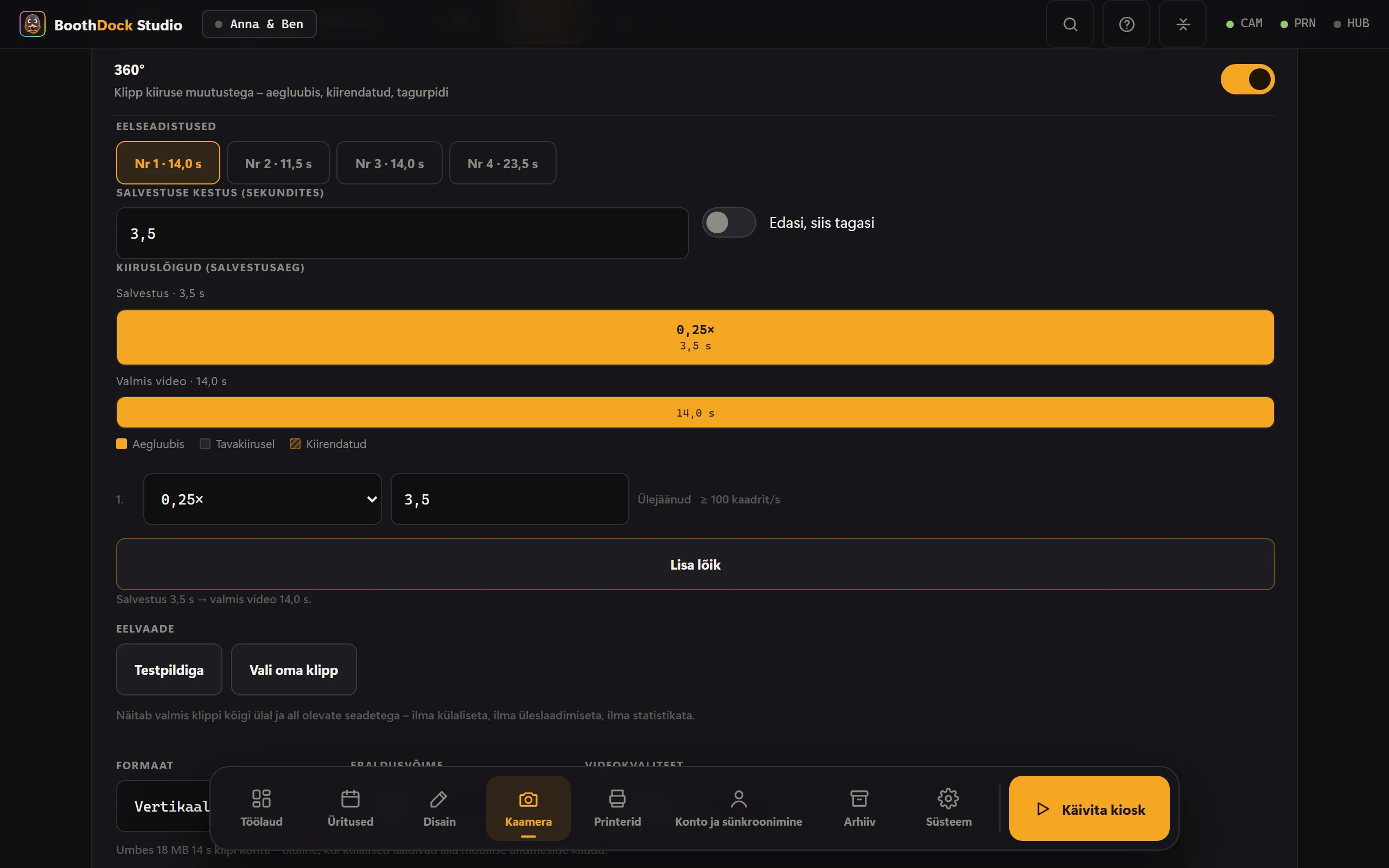1389x868 pixels.
Task: Select preset Nr 4 · 23,5 s
Action: click(503, 163)
